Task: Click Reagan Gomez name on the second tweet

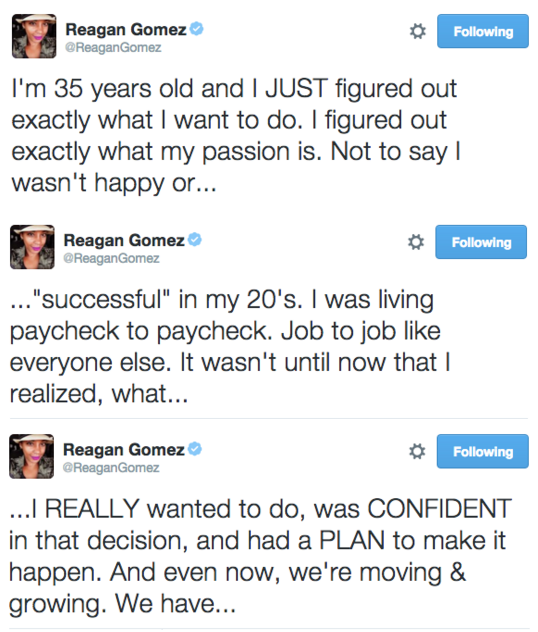Action: click(x=124, y=240)
